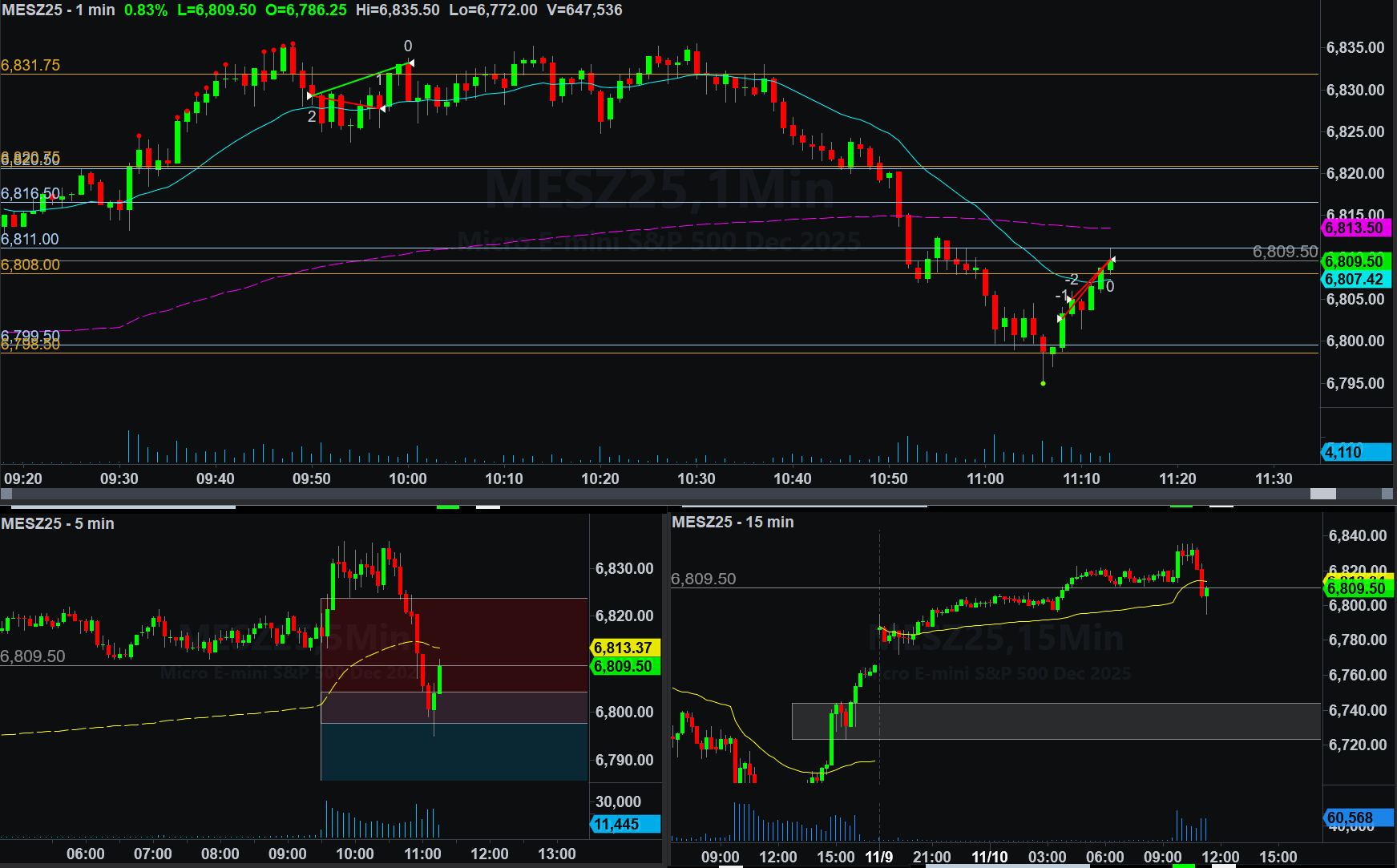Click the magenta 6,813.50 price tag
This screenshot has width=1397, height=868.
(x=1355, y=228)
